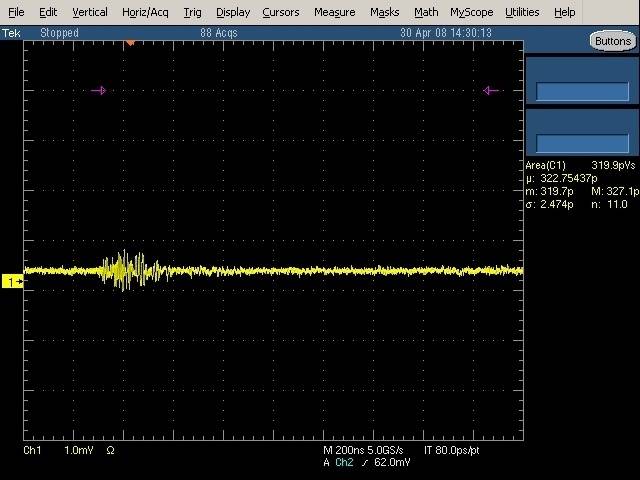Click the right magenta arrow marker

coord(490,91)
